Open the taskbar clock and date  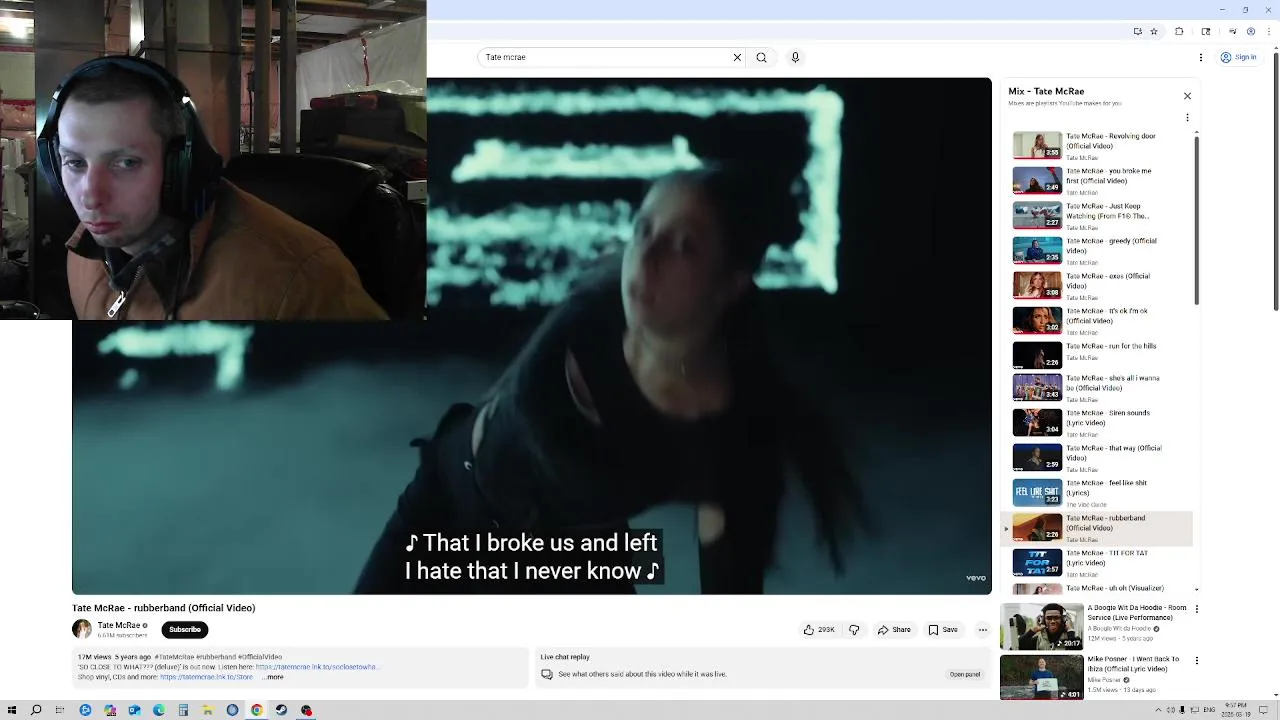coord(1236,710)
